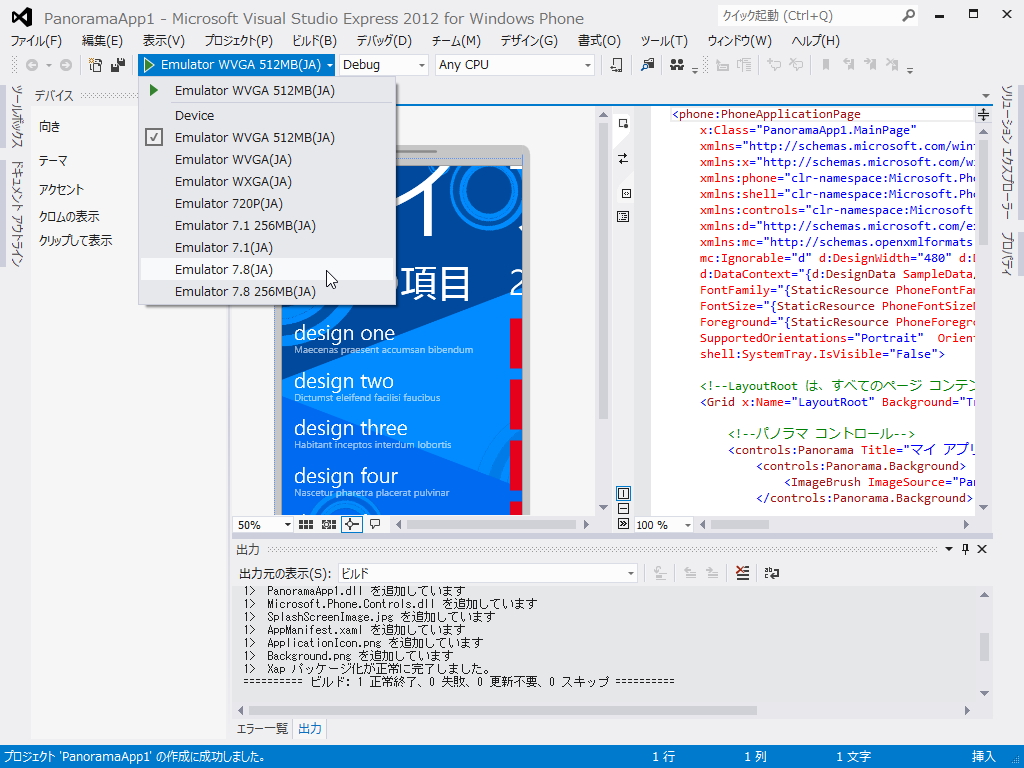Select vertical split view icon
This screenshot has width=1024, height=768.
(623, 493)
